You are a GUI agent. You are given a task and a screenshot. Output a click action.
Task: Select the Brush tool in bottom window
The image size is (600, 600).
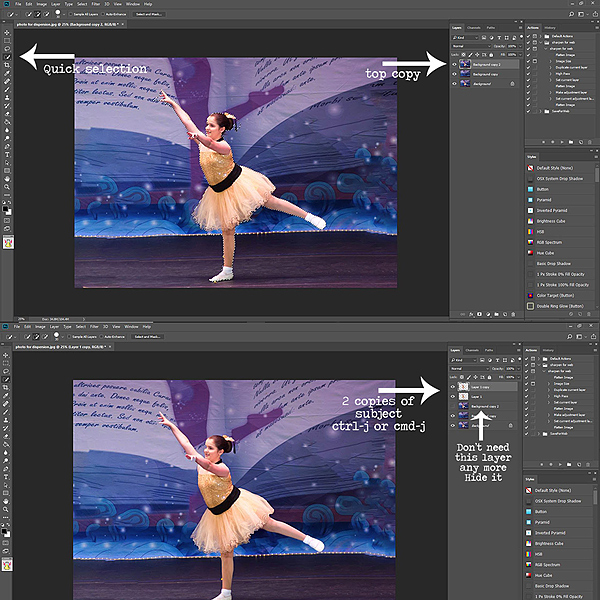pos(6,412)
